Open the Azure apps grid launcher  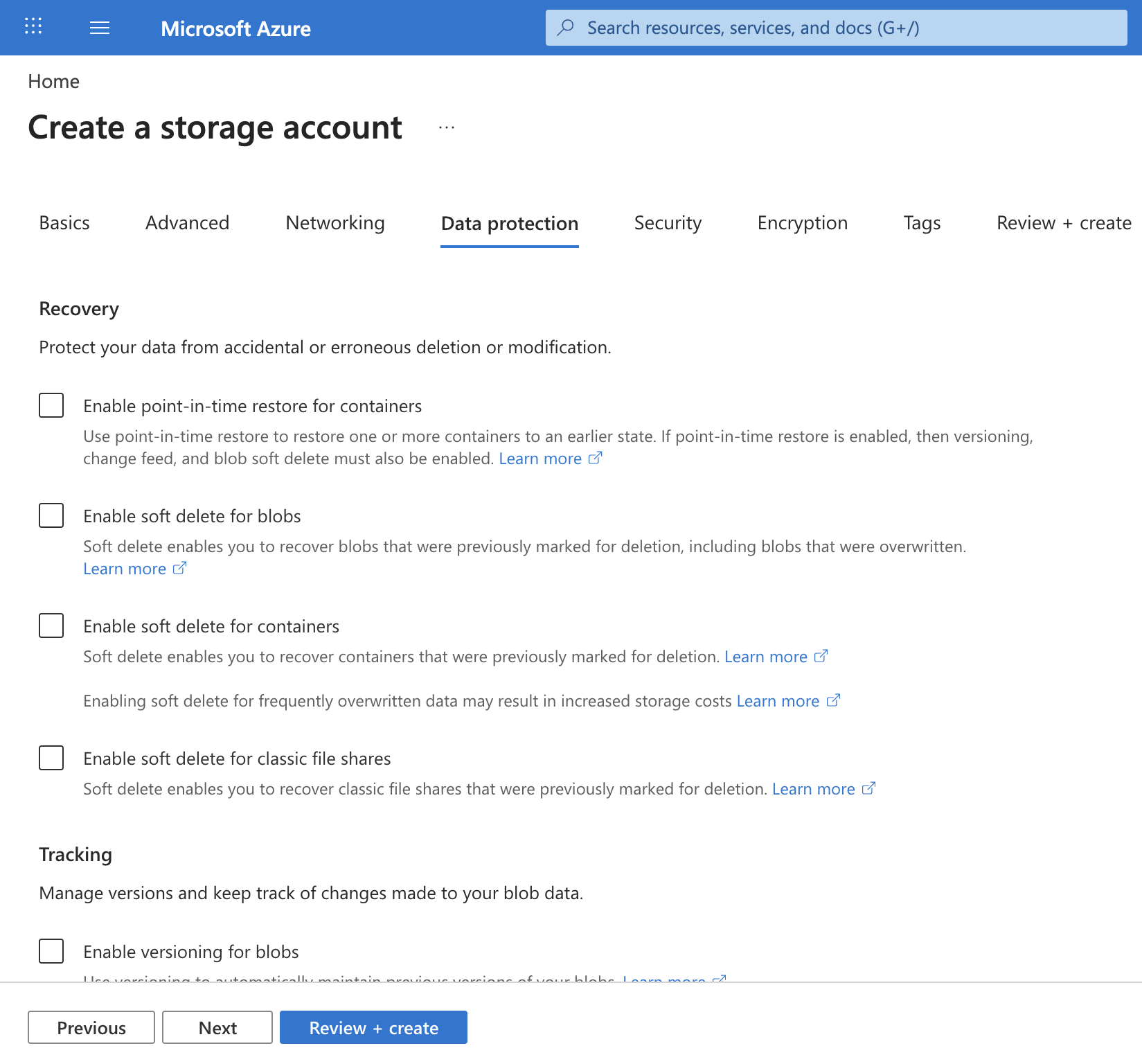pos(33,27)
